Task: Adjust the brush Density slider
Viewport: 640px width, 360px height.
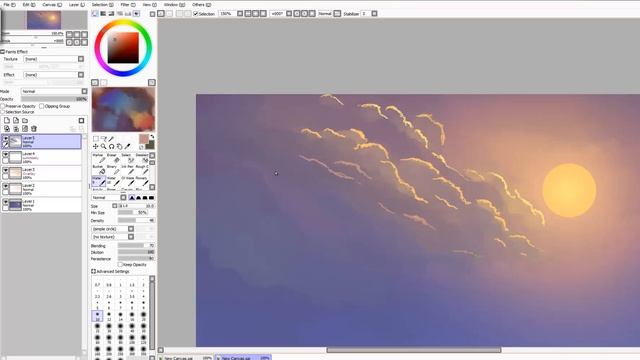Action: point(136,220)
